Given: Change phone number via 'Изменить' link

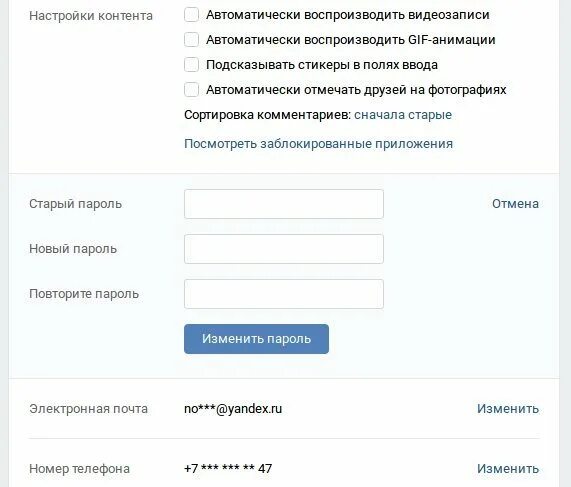Looking at the screenshot, I should click(x=508, y=468).
